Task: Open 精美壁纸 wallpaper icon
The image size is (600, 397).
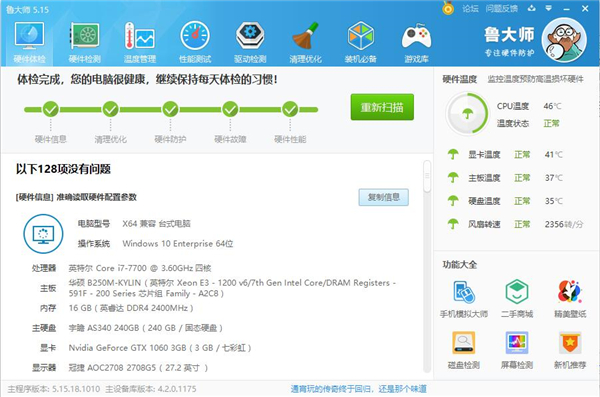Action: pyautogui.click(x=570, y=292)
